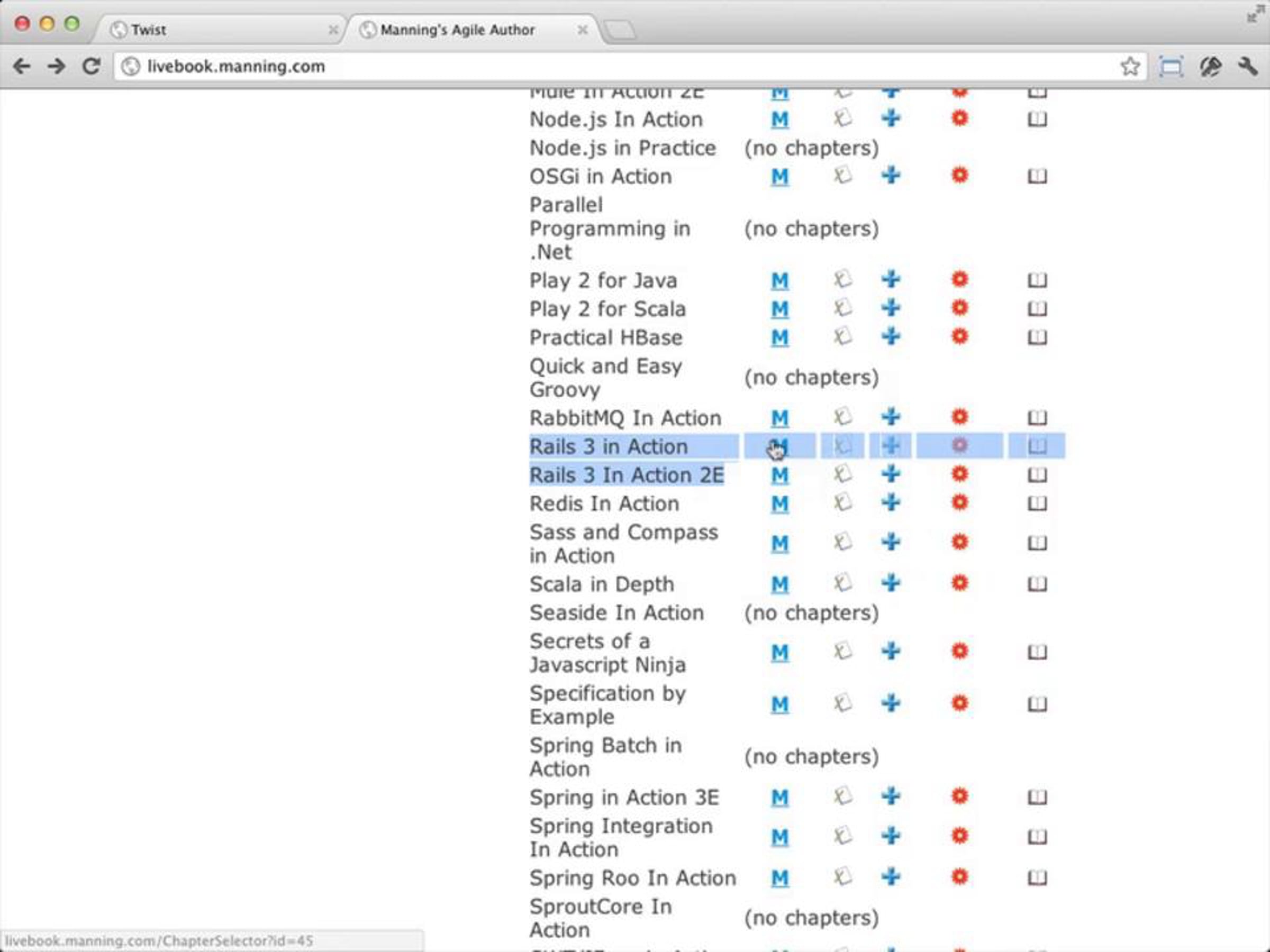Click the red gear icon for Specification by Example
This screenshot has width=1270, height=952.
click(959, 703)
